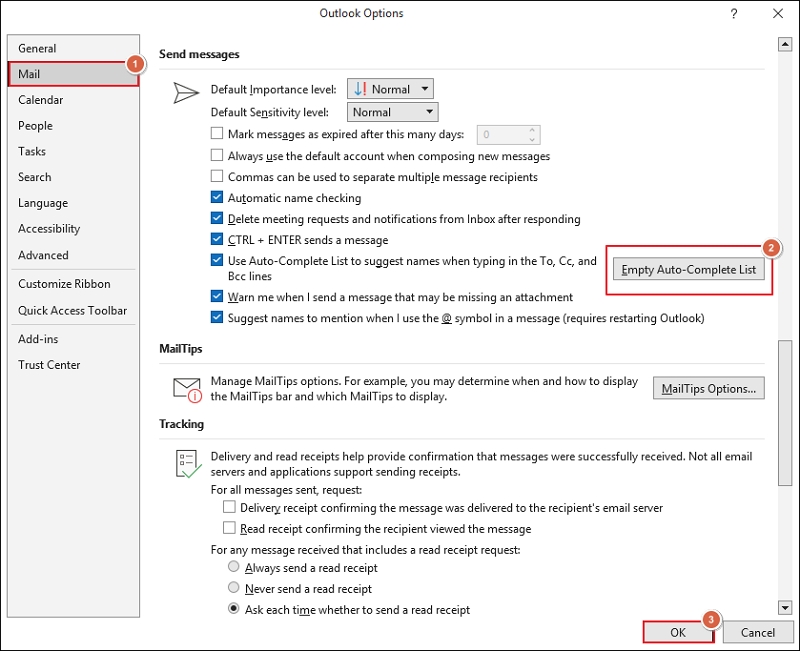Uncheck Use Auto-Complete List option
The width and height of the screenshot is (800, 651).
217,260
